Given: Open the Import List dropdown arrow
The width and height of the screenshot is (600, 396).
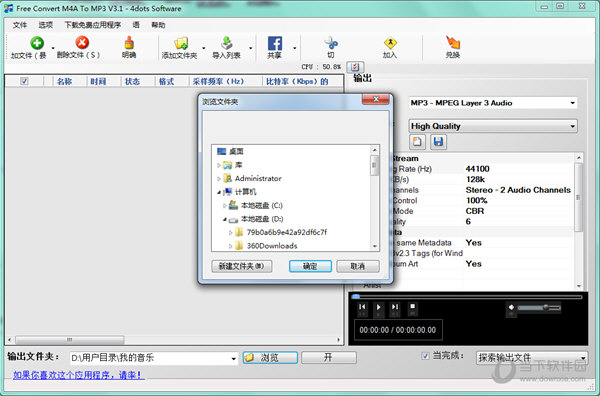Looking at the screenshot, I should click(x=251, y=48).
